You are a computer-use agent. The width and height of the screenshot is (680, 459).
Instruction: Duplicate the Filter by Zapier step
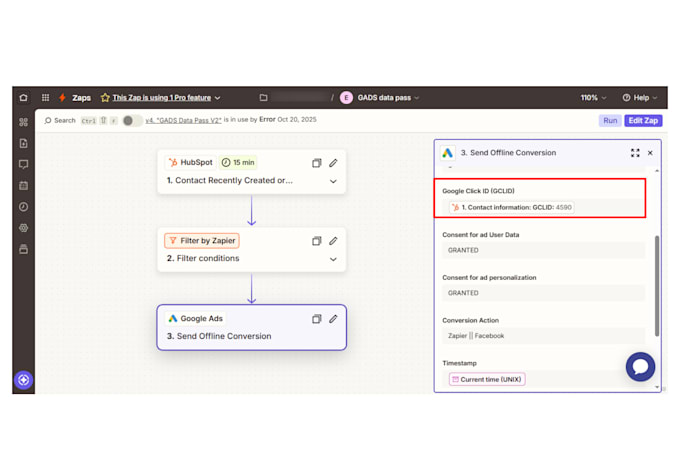point(317,241)
